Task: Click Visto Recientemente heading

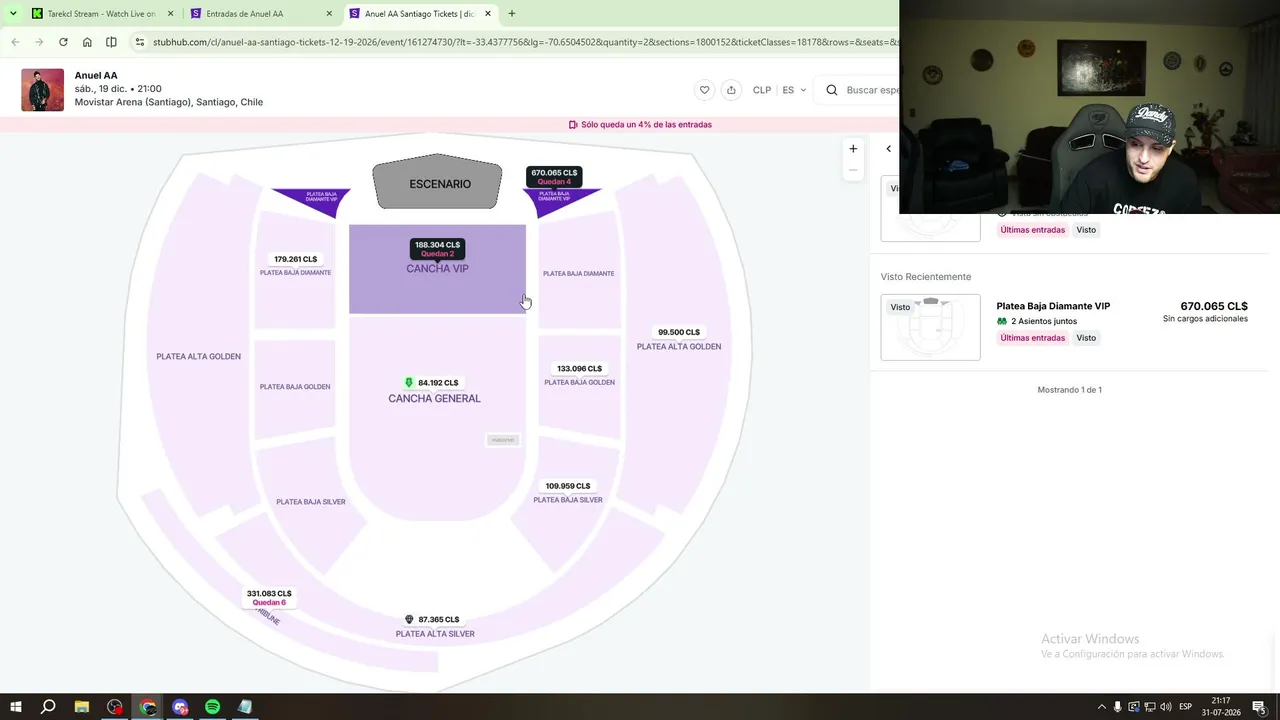Action: click(926, 277)
